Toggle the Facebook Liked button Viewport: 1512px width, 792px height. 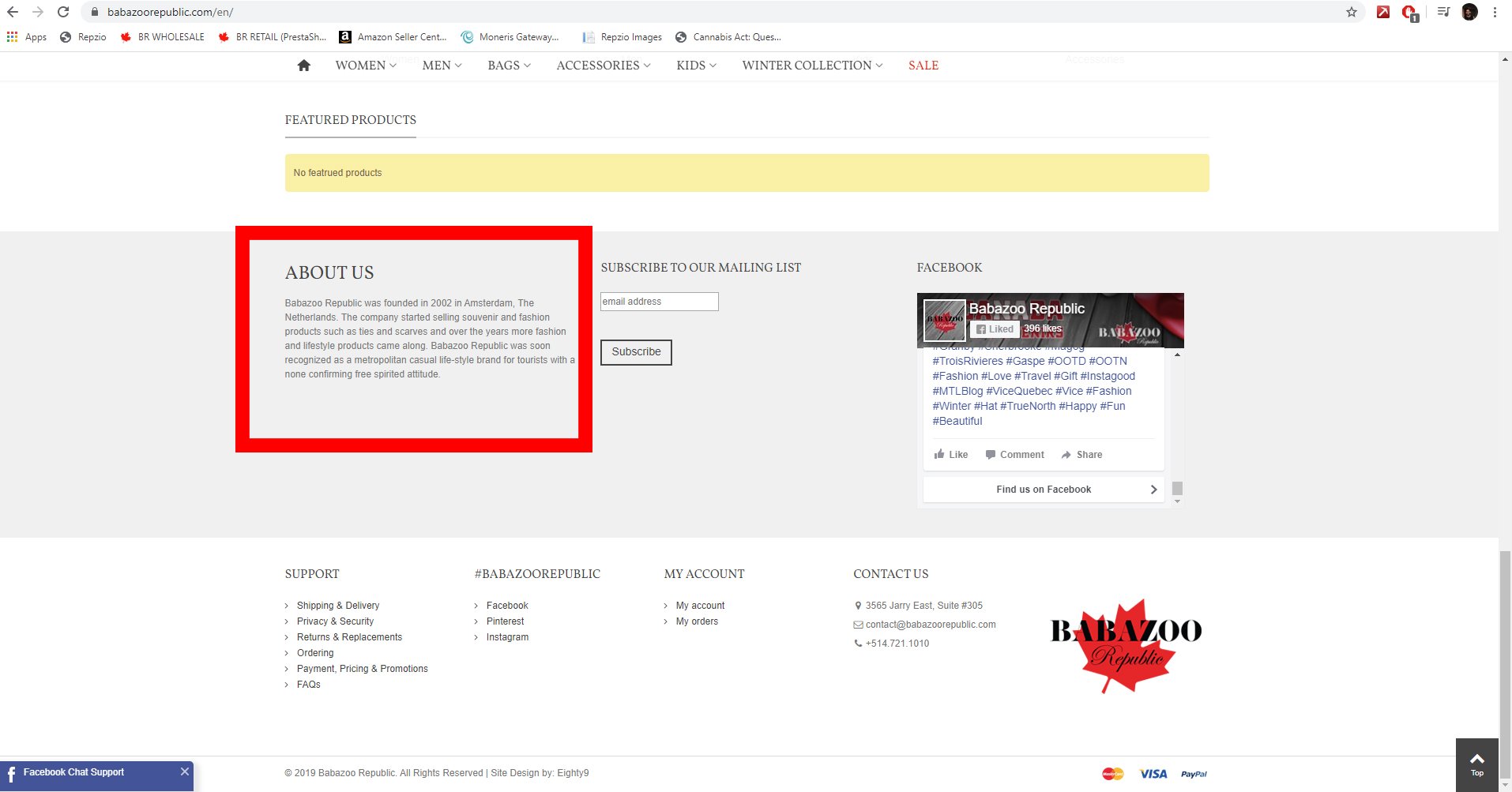click(995, 329)
